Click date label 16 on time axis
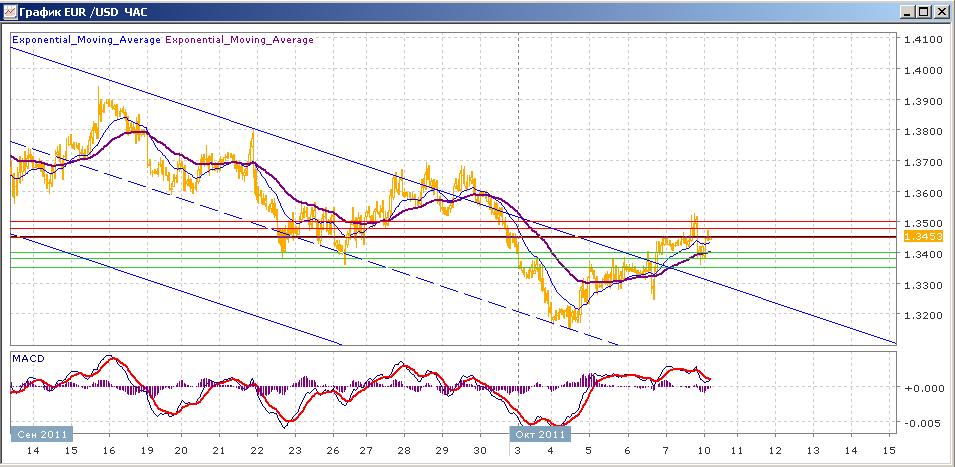 108,451
